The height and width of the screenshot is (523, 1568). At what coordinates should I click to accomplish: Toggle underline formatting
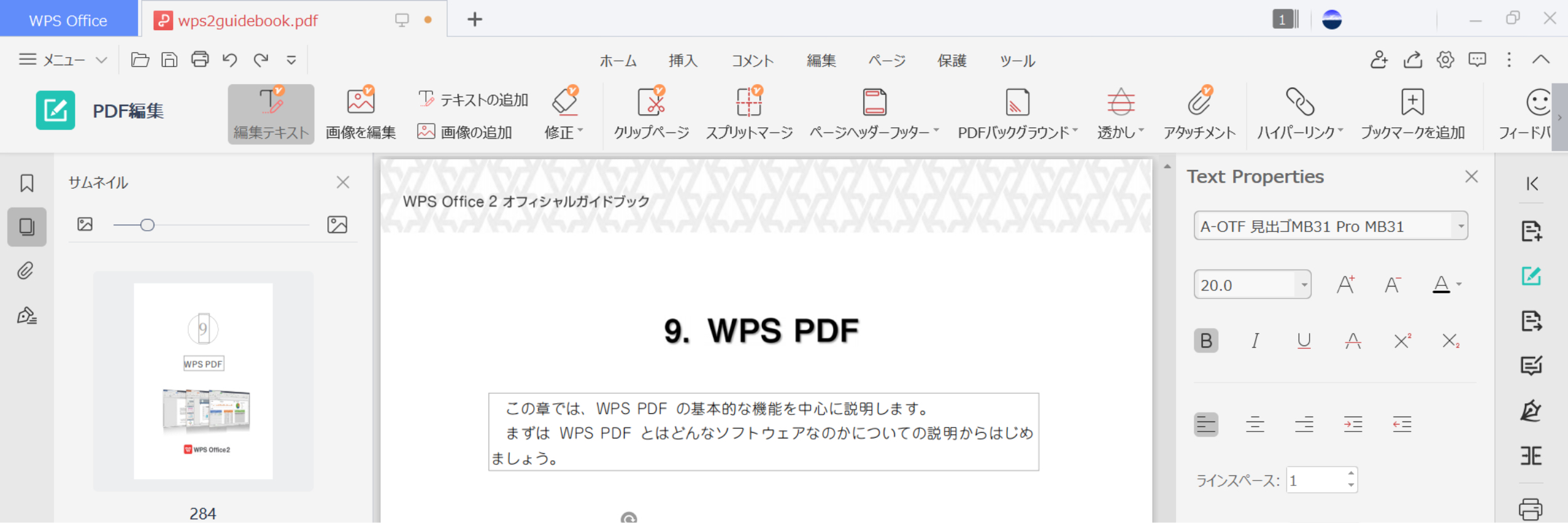pos(1304,341)
